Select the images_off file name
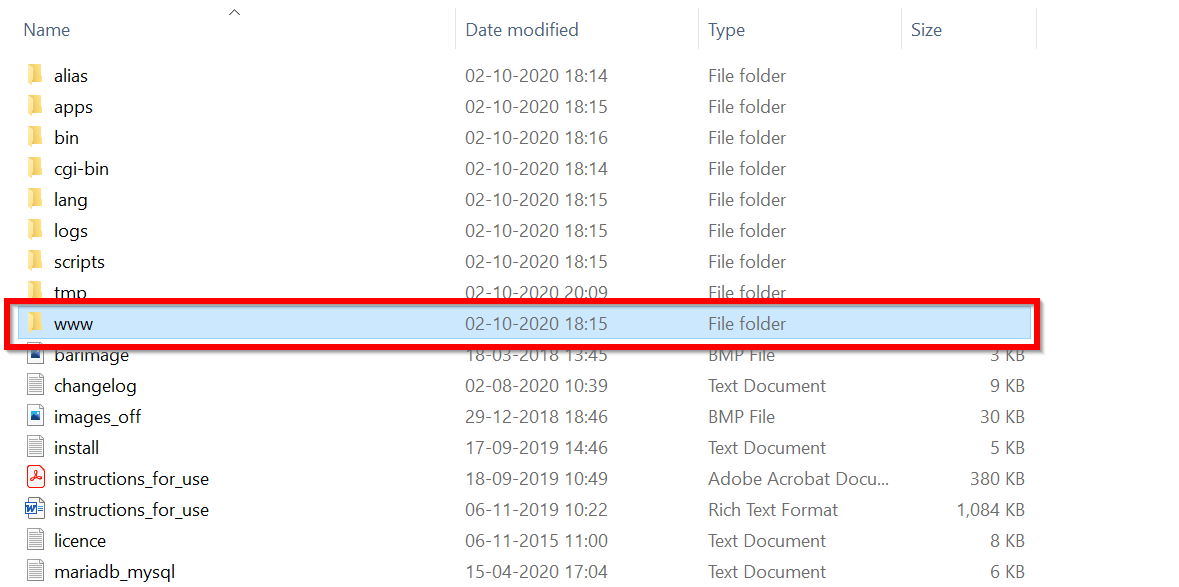 97,416
